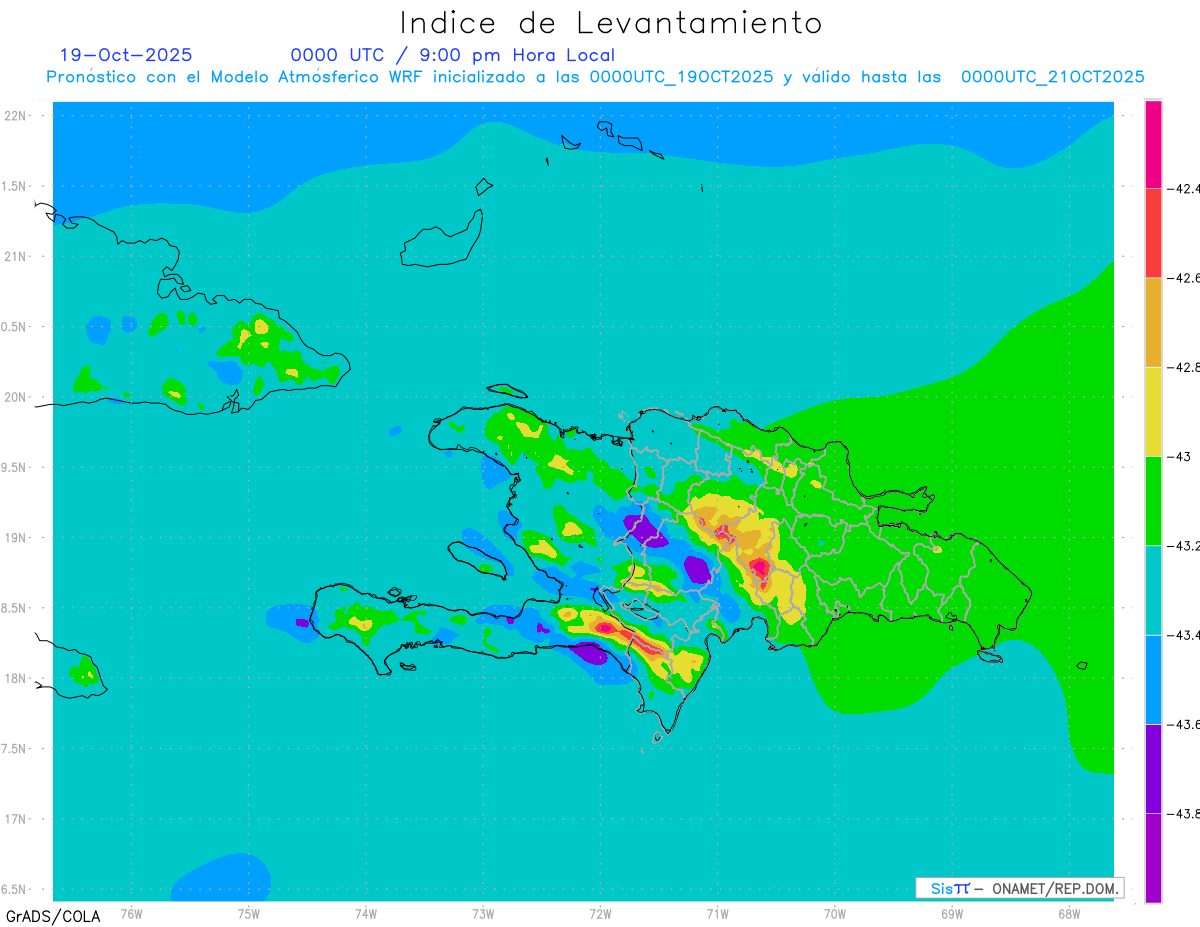This screenshot has height=927, width=1200.
Task: Click the teal swatch between -43.2 and -43.4
Action: (x=1153, y=590)
